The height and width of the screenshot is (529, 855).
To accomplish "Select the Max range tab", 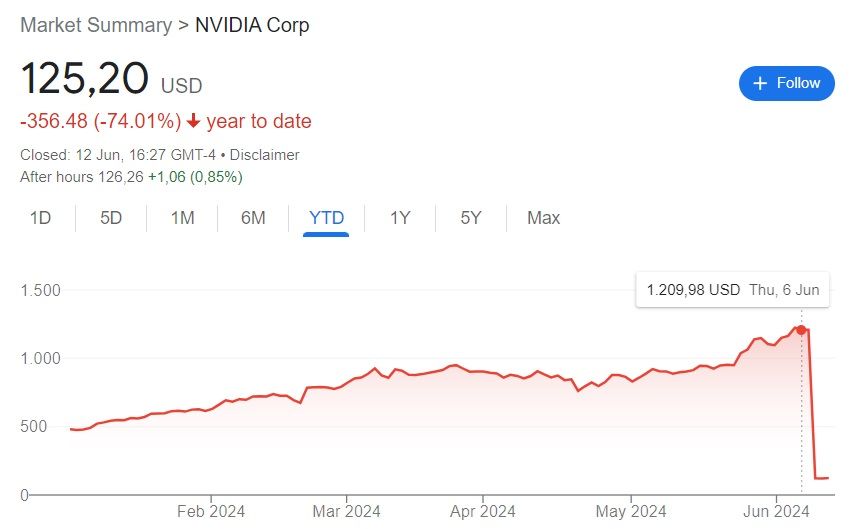I will tap(543, 218).
